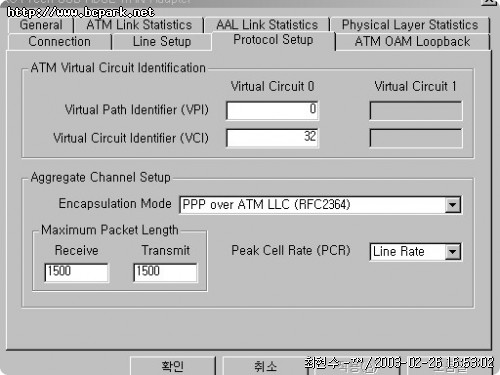The width and height of the screenshot is (500, 375).
Task: Open the AAL Link Statistics tab
Action: click(x=267, y=25)
